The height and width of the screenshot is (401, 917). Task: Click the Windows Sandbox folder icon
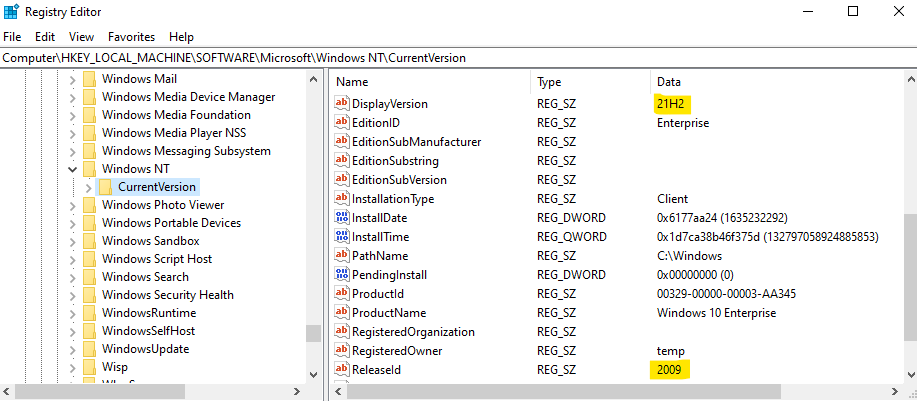89,241
